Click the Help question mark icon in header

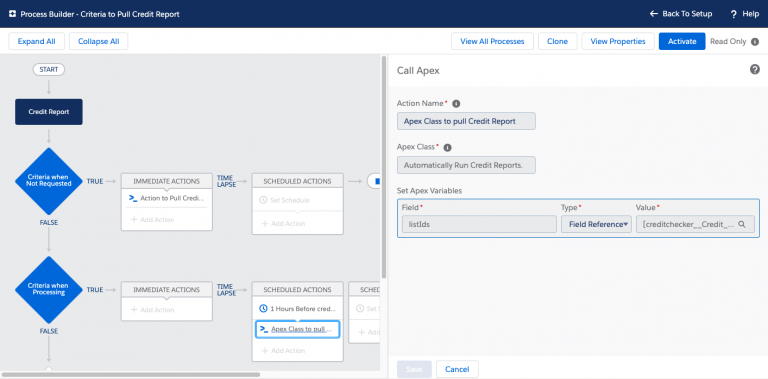tap(733, 14)
